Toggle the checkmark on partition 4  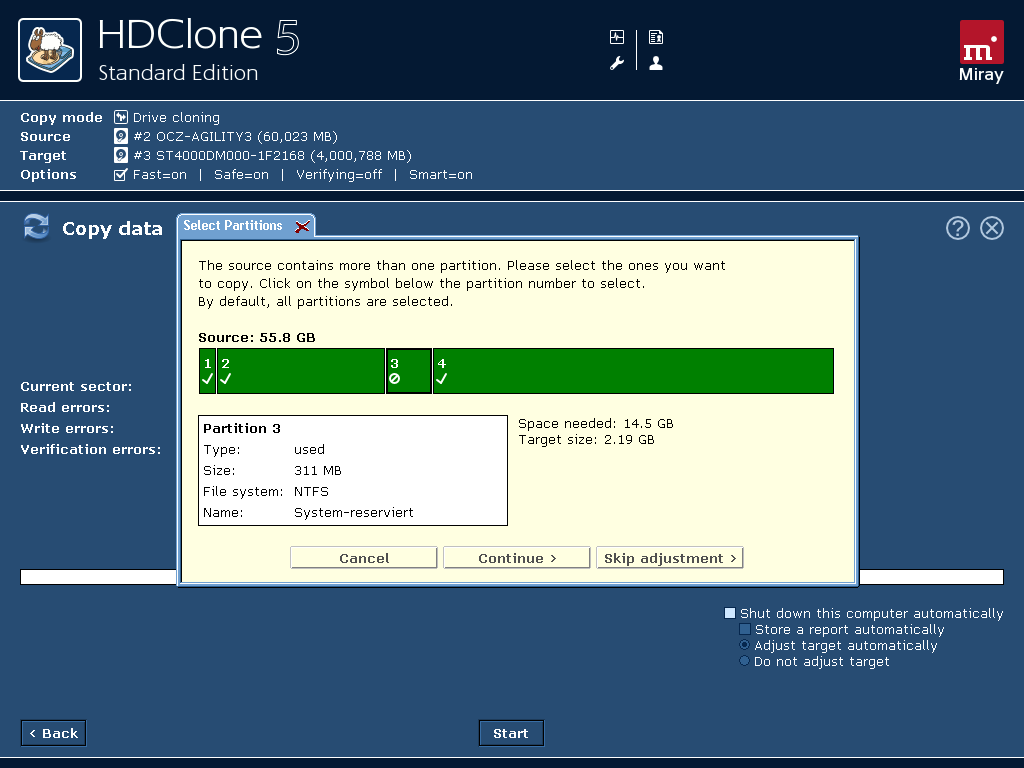441,379
